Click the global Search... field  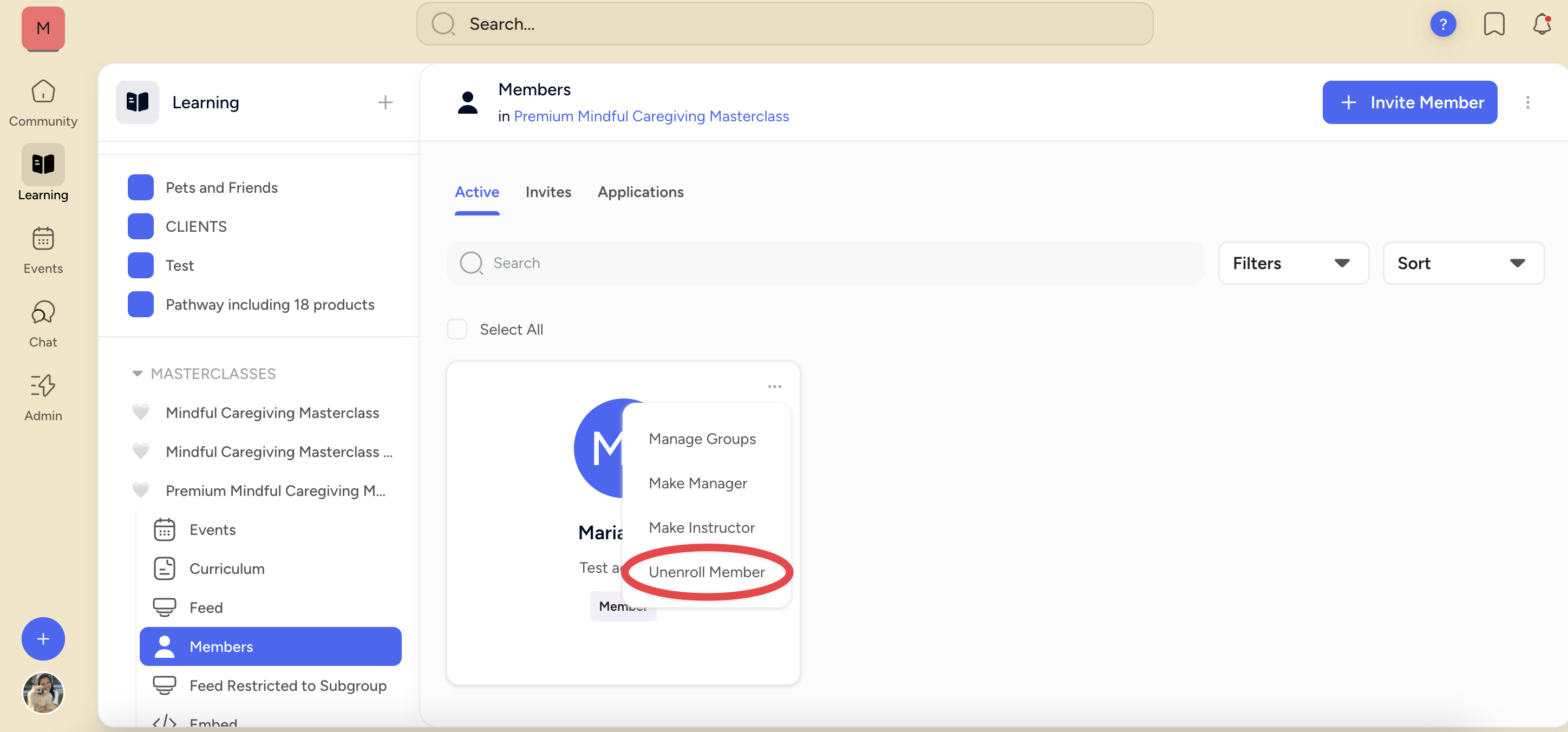point(785,24)
